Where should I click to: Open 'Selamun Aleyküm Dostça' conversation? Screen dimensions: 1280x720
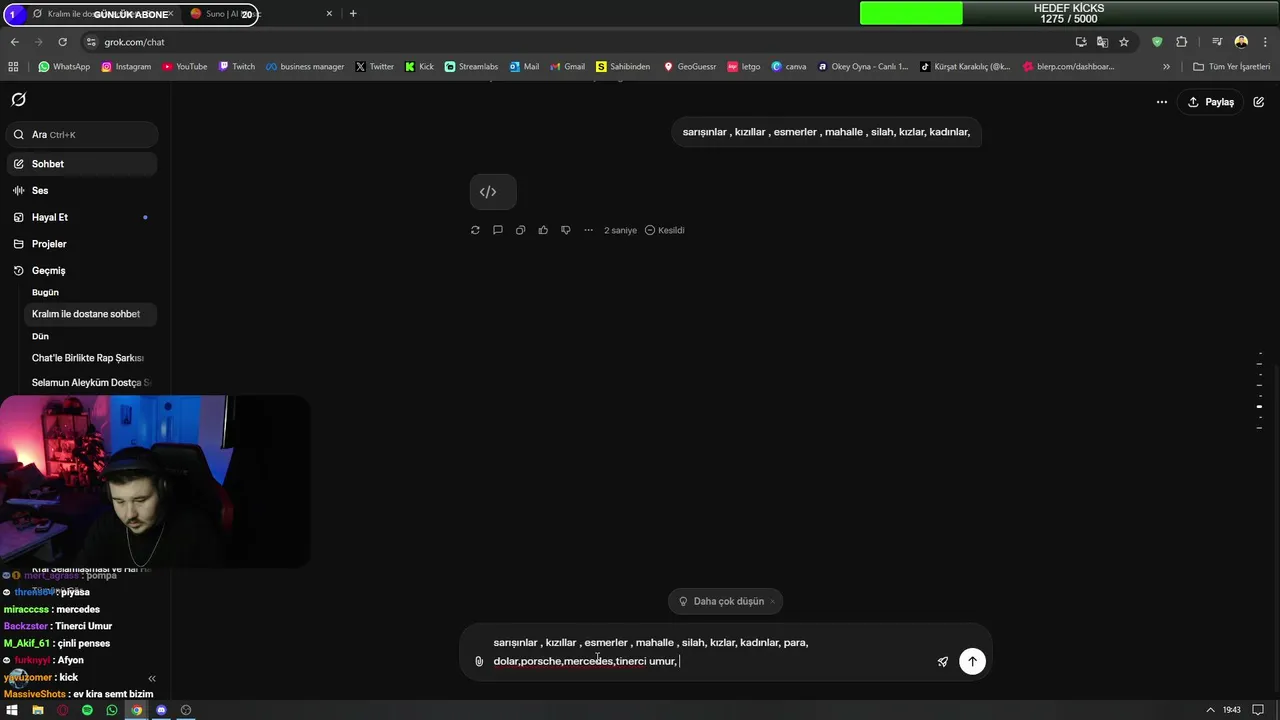click(90, 383)
